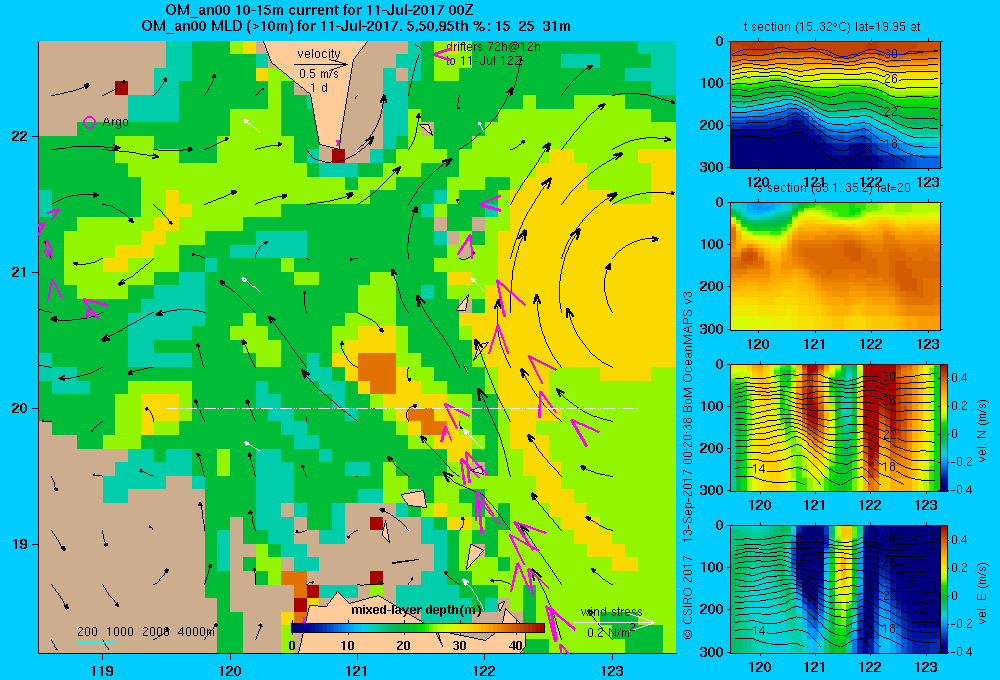This screenshot has height=680, width=1000.
Task: Click the mixed-layer depth color bar
Action: pos(418,628)
